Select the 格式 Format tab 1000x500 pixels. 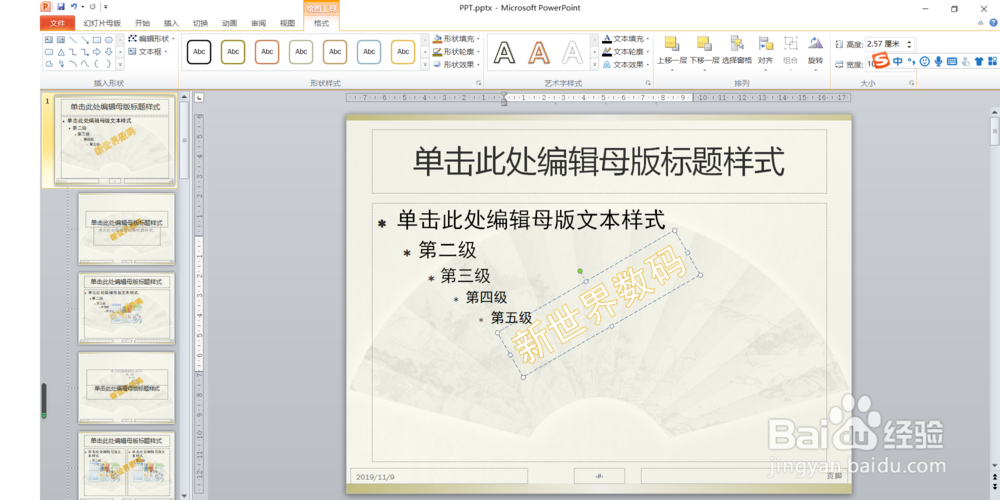click(x=321, y=24)
